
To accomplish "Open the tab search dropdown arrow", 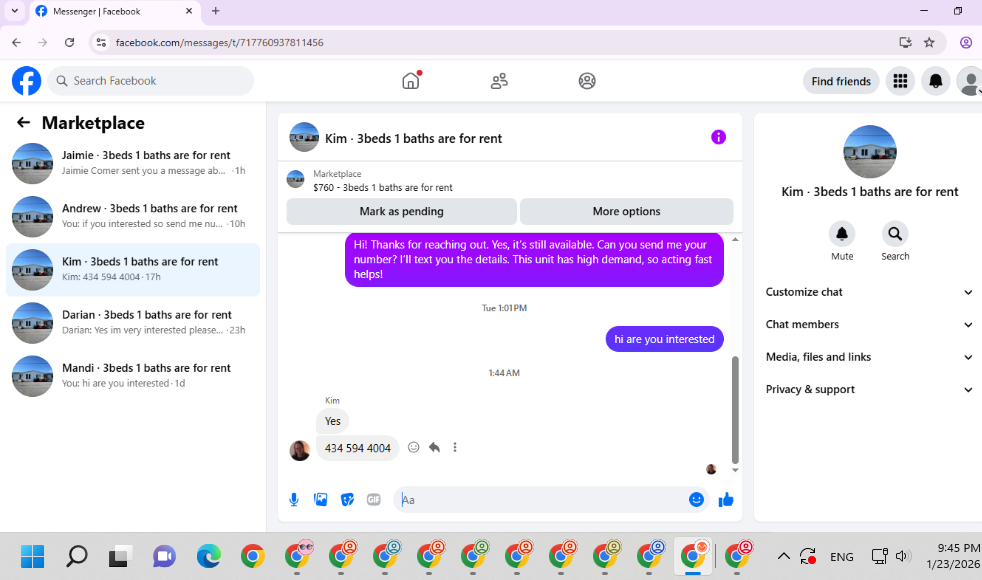I will 14,11.
